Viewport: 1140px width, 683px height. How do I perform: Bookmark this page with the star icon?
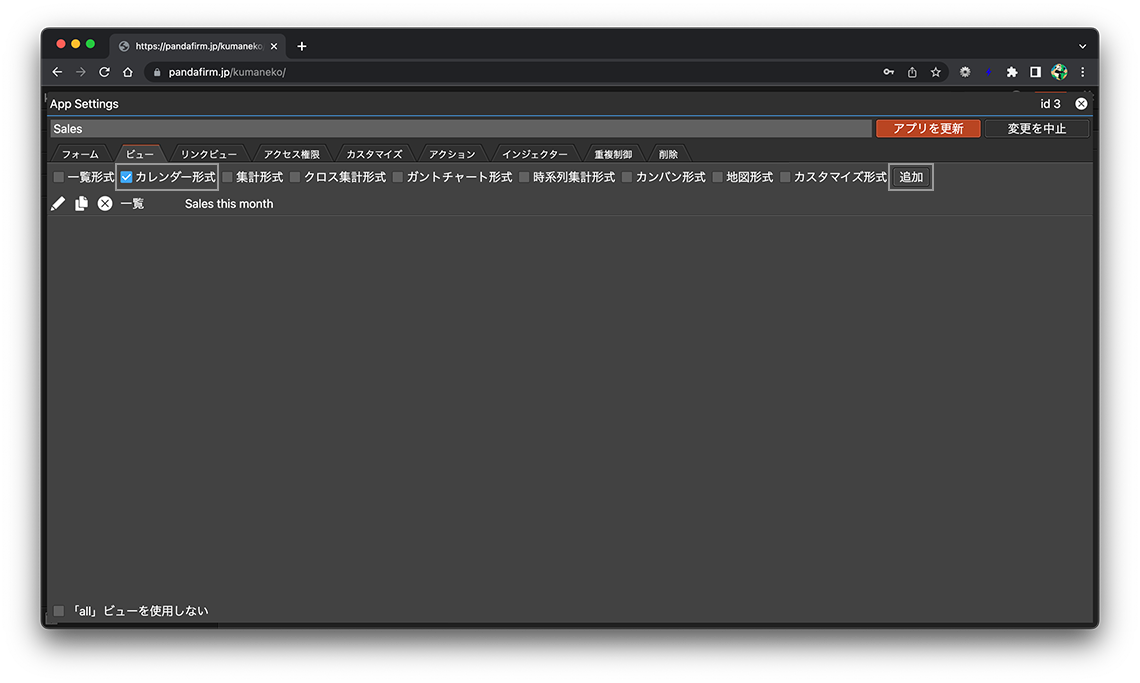coord(936,72)
